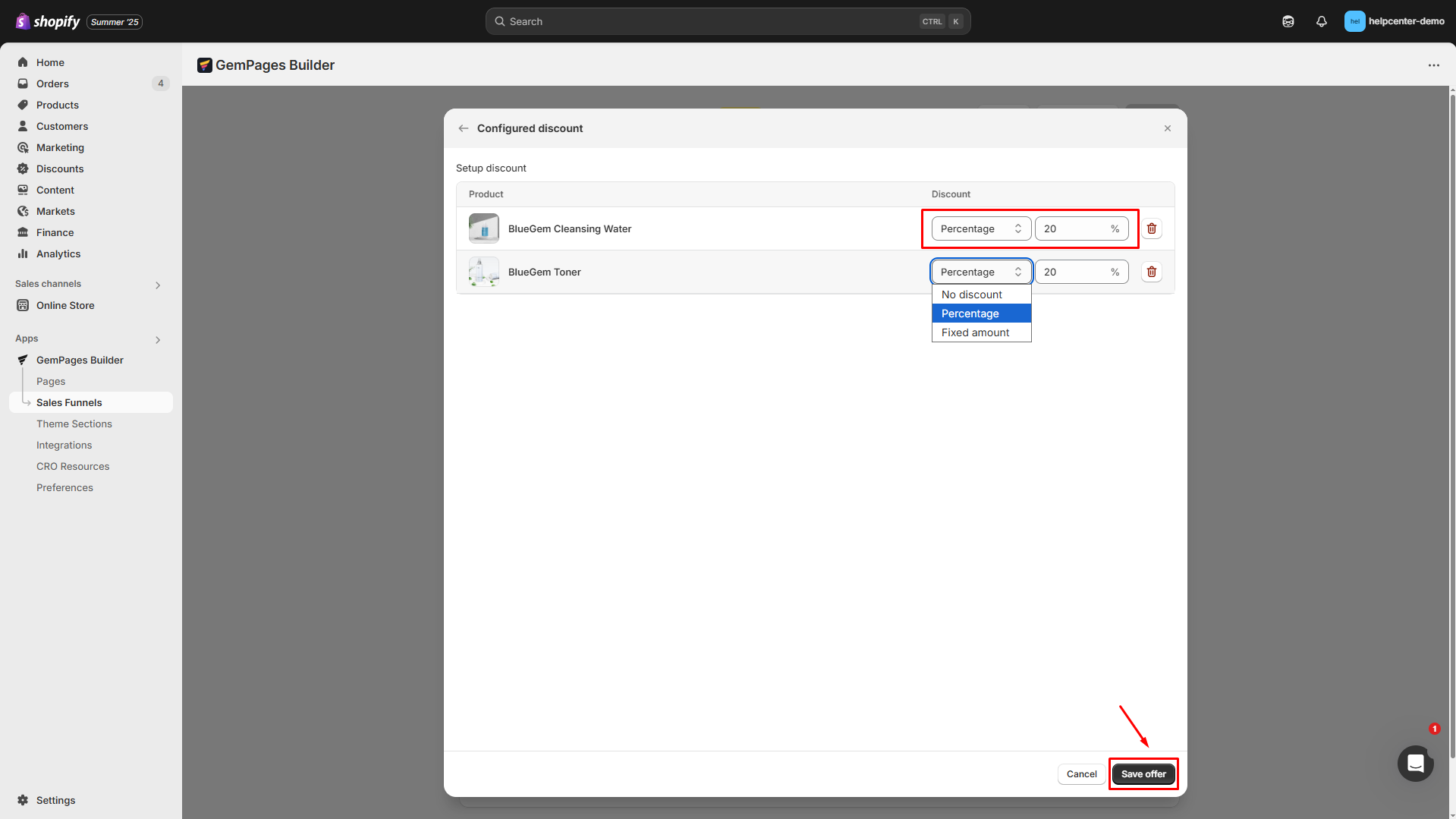This screenshot has height=819, width=1456.
Task: Click the BlueGem Toner discount value field
Action: click(x=1072, y=272)
